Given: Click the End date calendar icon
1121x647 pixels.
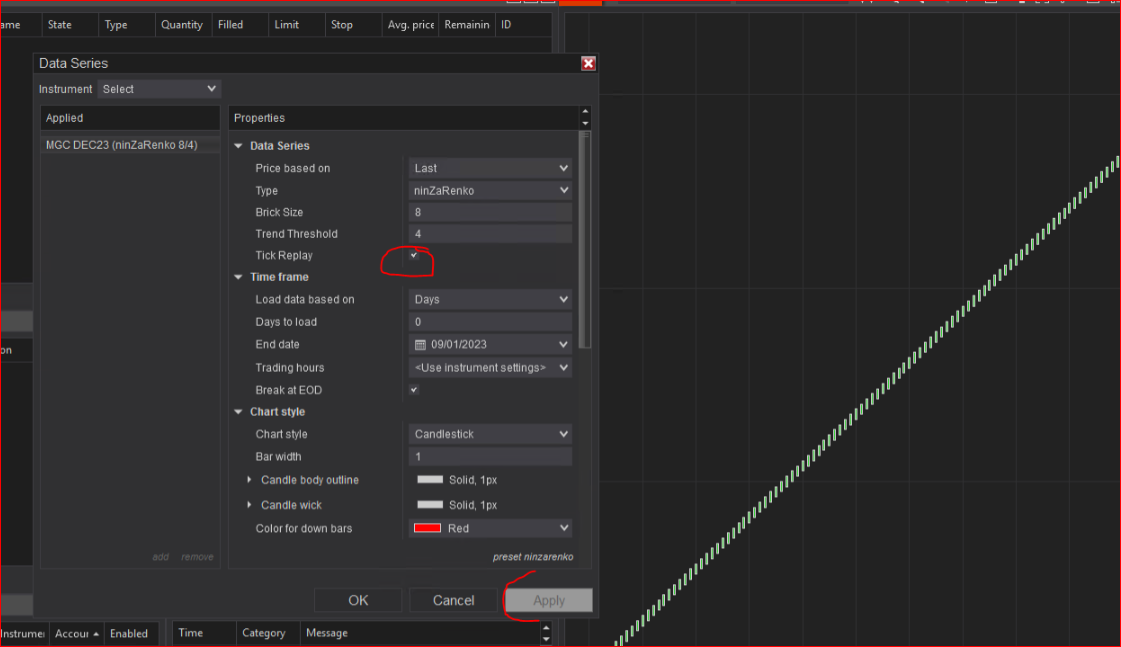Looking at the screenshot, I should coord(420,345).
